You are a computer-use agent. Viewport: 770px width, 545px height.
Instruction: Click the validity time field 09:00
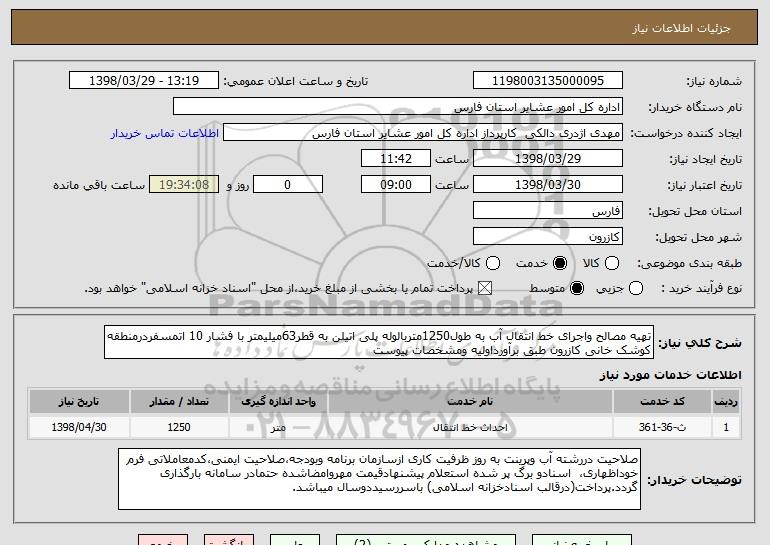point(396,185)
